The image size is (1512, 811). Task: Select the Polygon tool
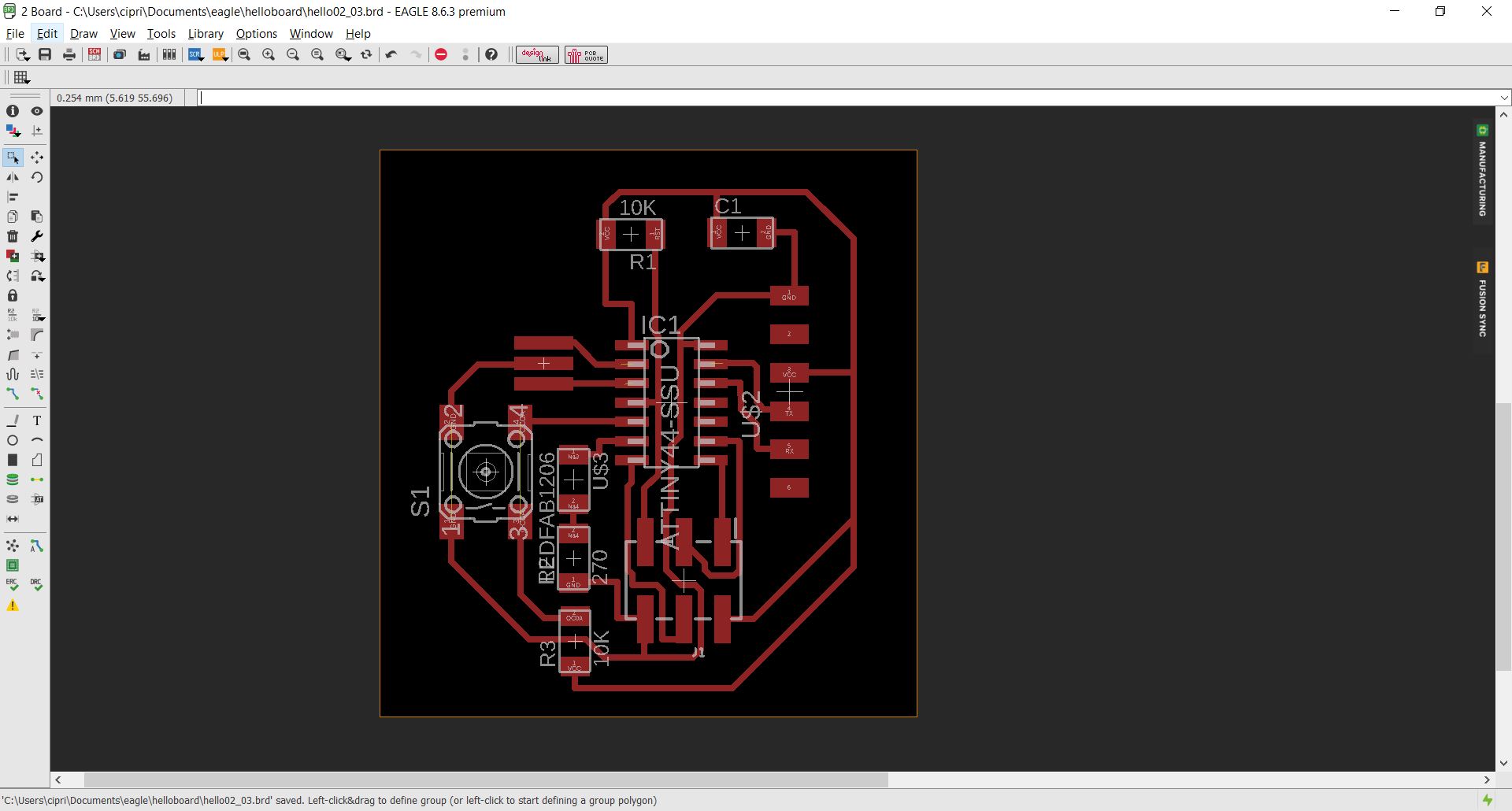[x=37, y=460]
